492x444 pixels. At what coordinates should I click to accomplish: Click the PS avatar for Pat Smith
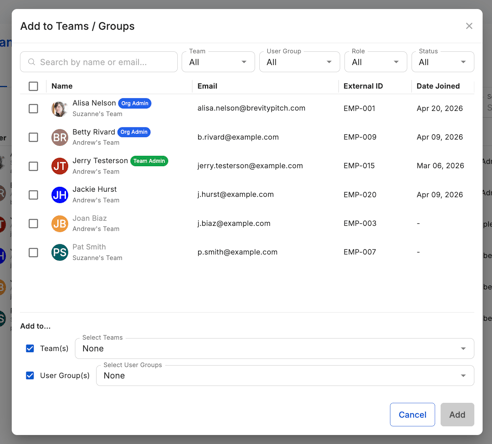pyautogui.click(x=60, y=252)
